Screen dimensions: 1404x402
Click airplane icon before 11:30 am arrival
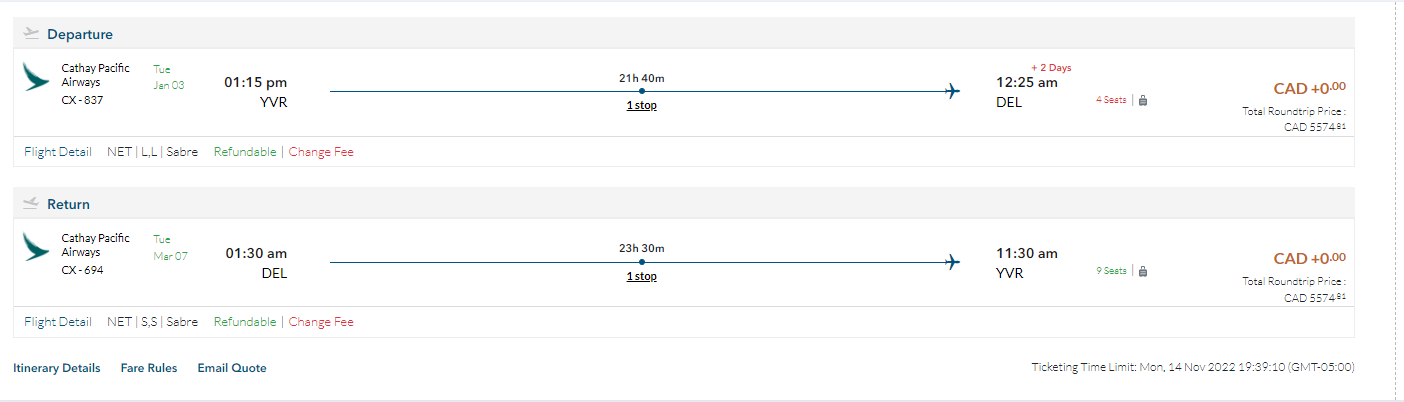pos(952,262)
